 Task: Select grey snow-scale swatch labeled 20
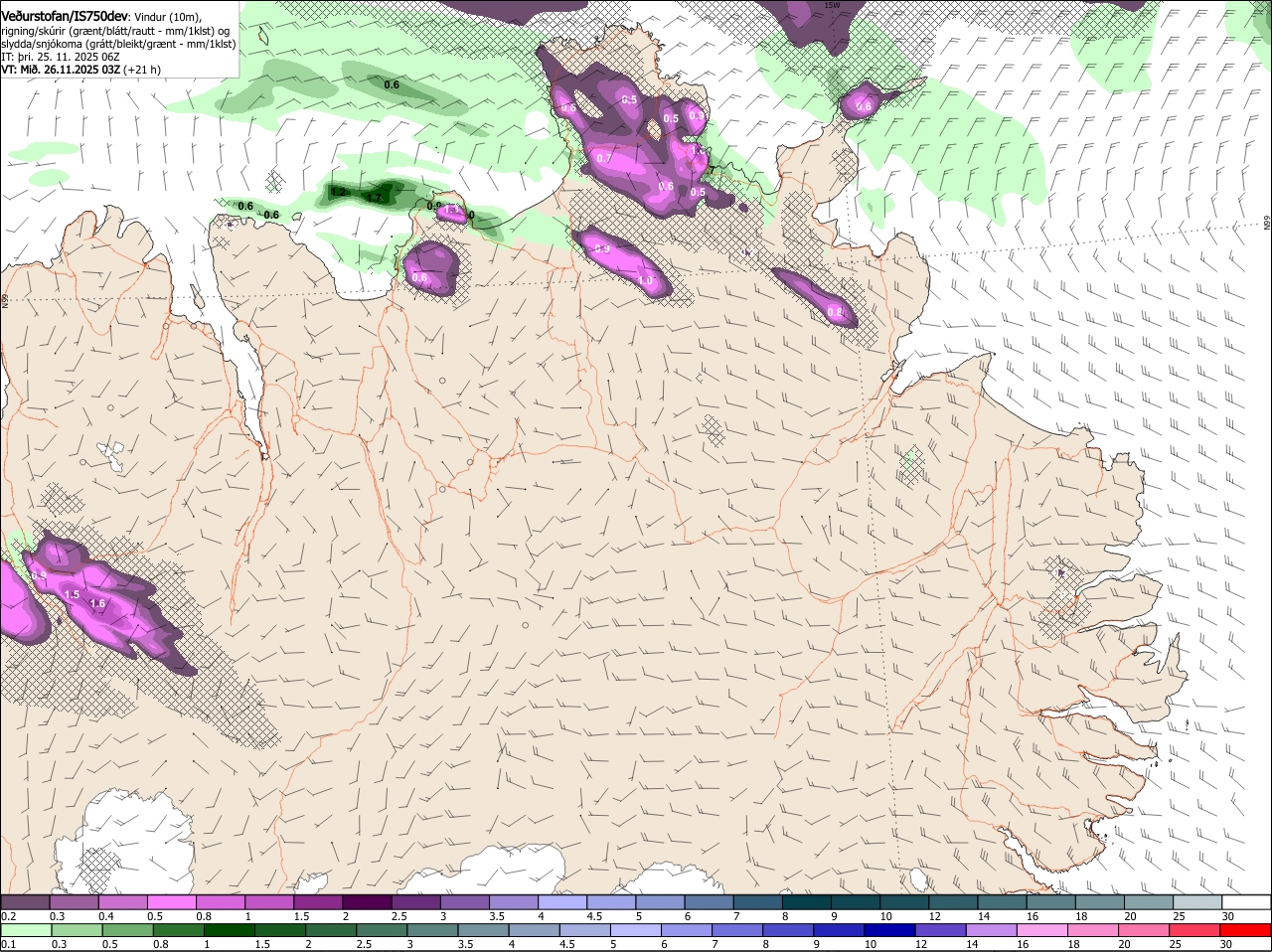pyautogui.click(x=1150, y=901)
